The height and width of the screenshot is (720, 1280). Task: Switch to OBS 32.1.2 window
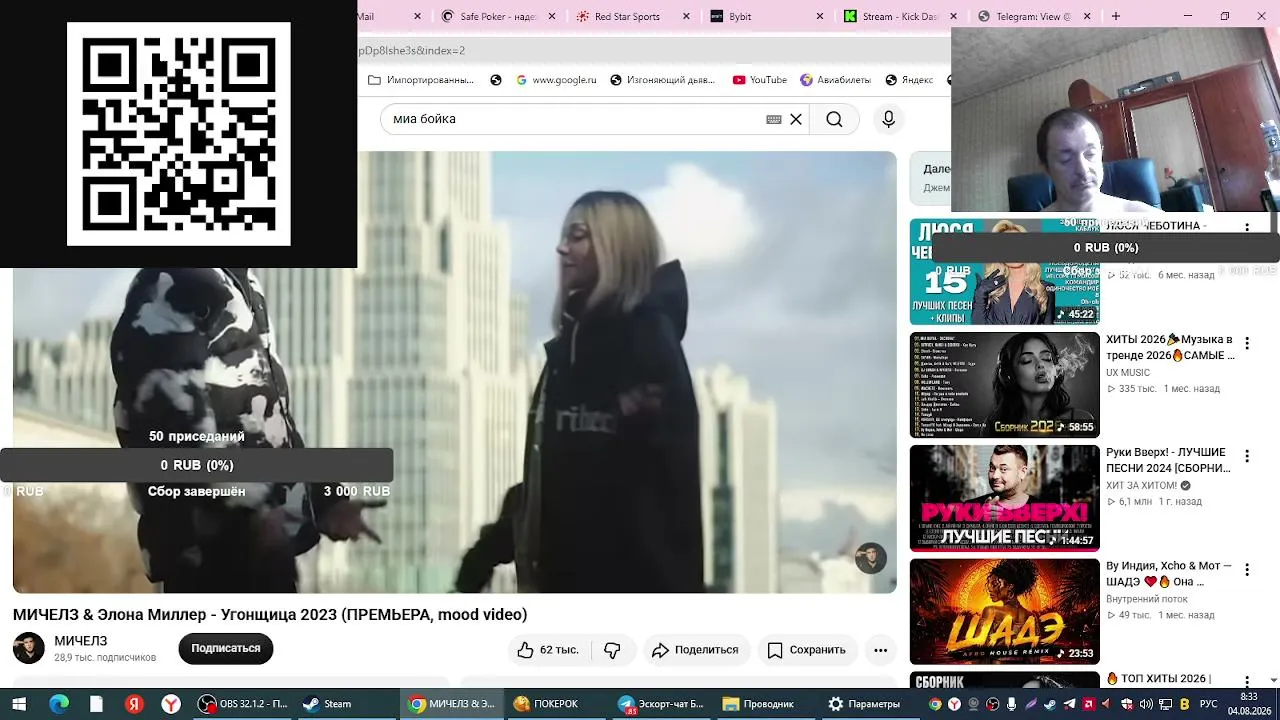pyautogui.click(x=243, y=704)
